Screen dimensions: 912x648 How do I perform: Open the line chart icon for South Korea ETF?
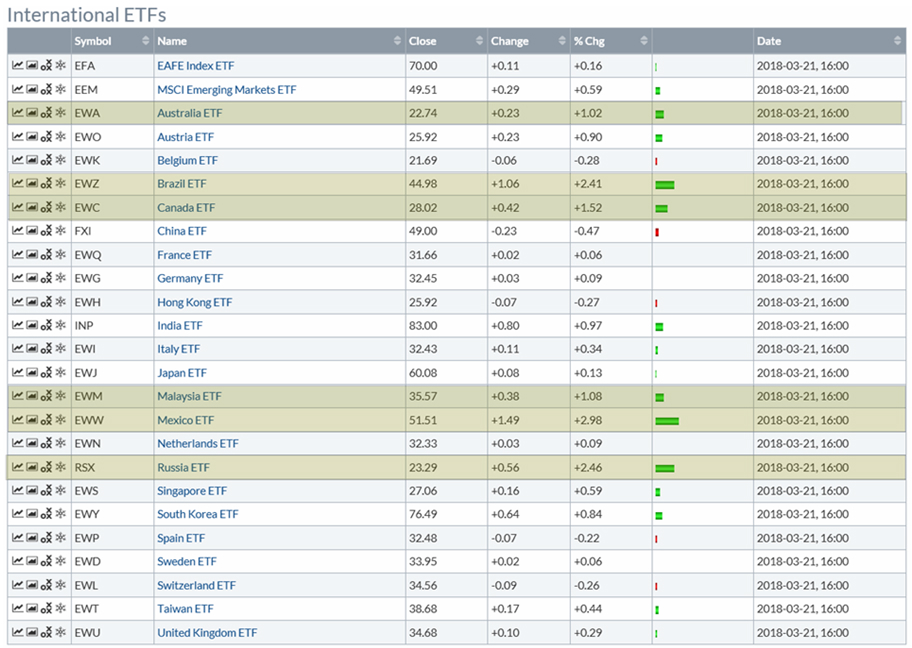[17, 515]
